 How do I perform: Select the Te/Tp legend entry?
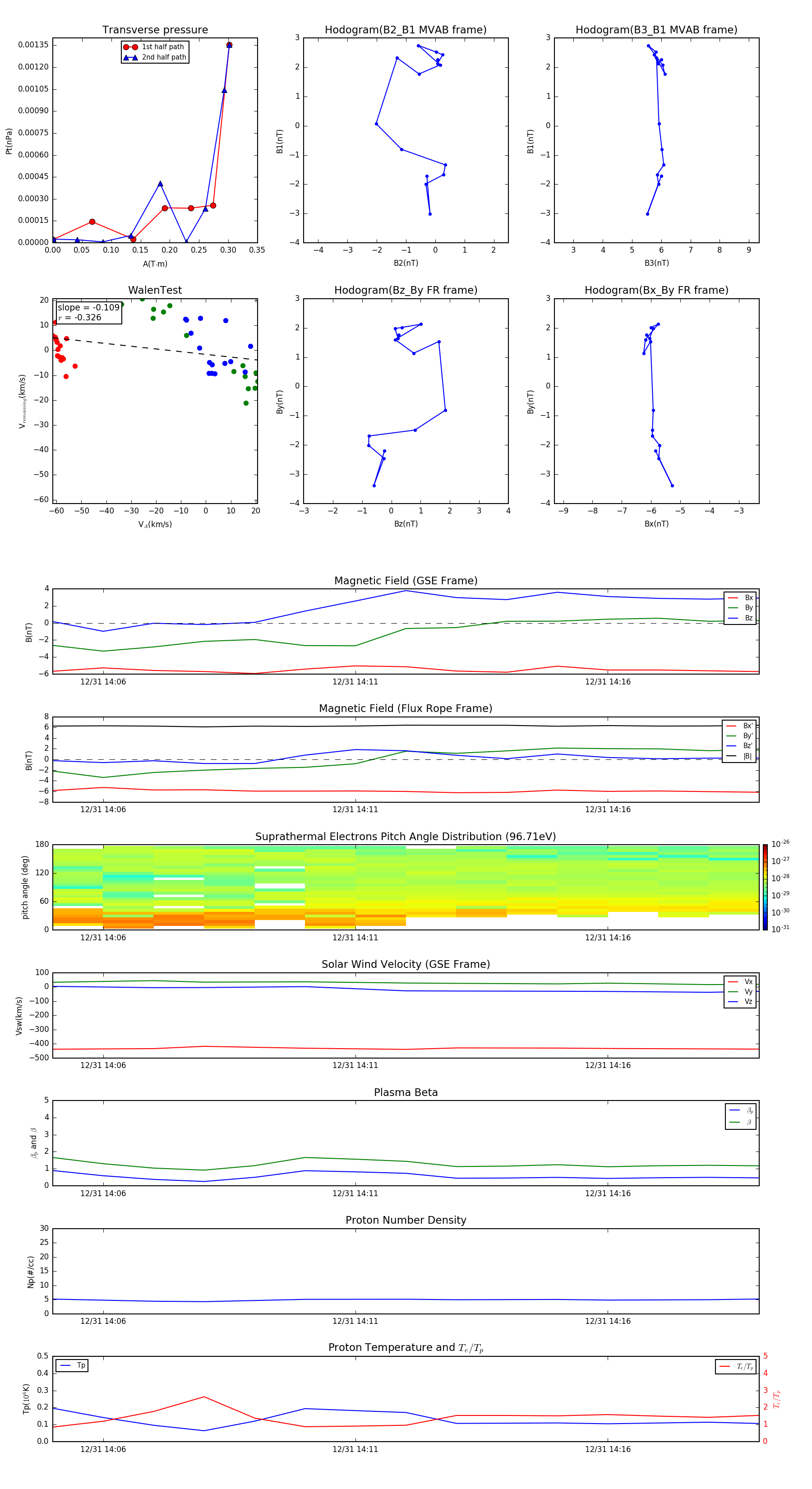point(736,1367)
